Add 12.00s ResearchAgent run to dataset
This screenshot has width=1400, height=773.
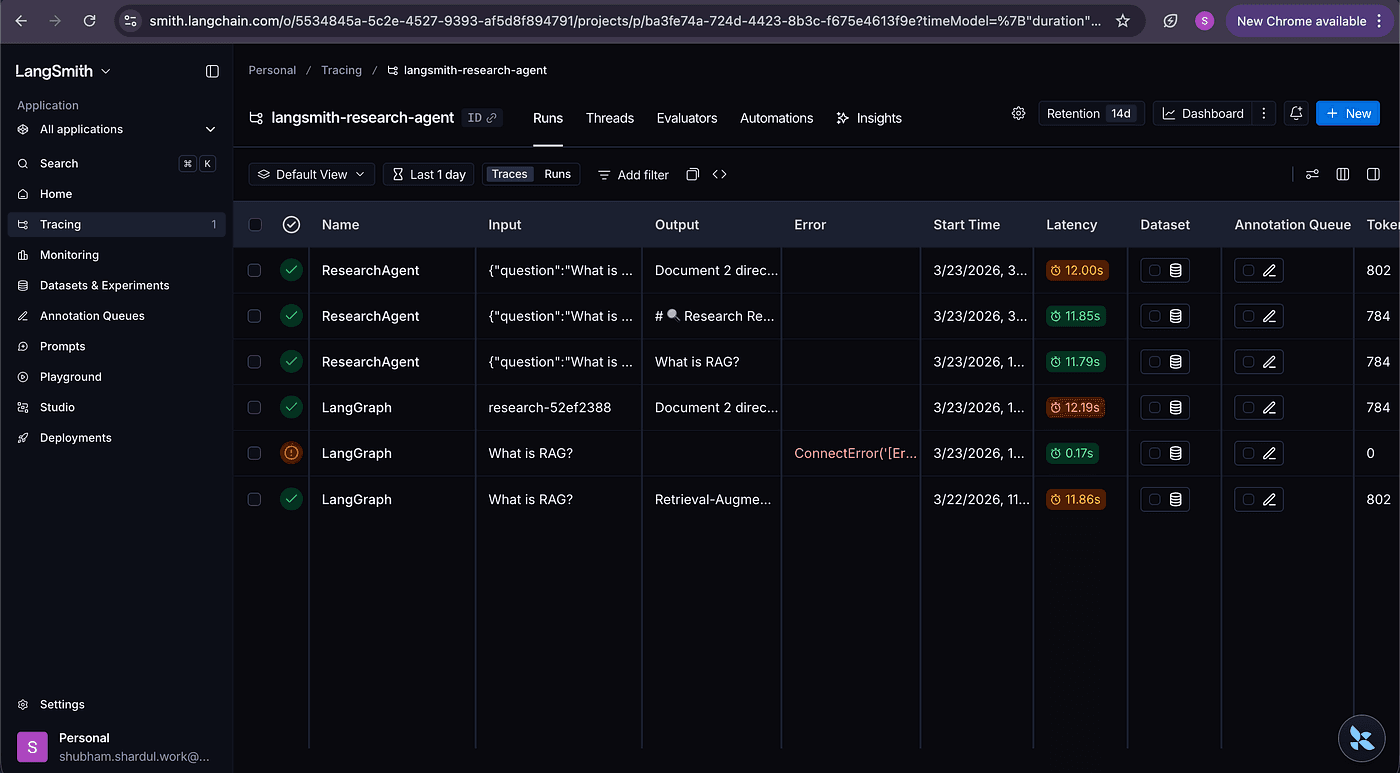[1165, 270]
